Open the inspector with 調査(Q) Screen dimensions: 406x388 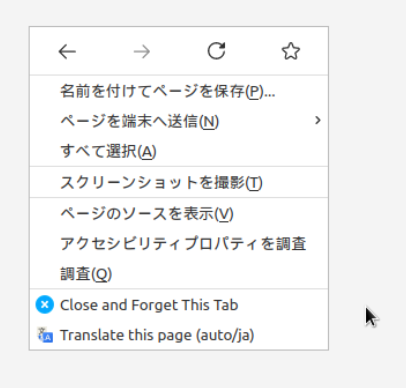pyautogui.click(x=179, y=274)
